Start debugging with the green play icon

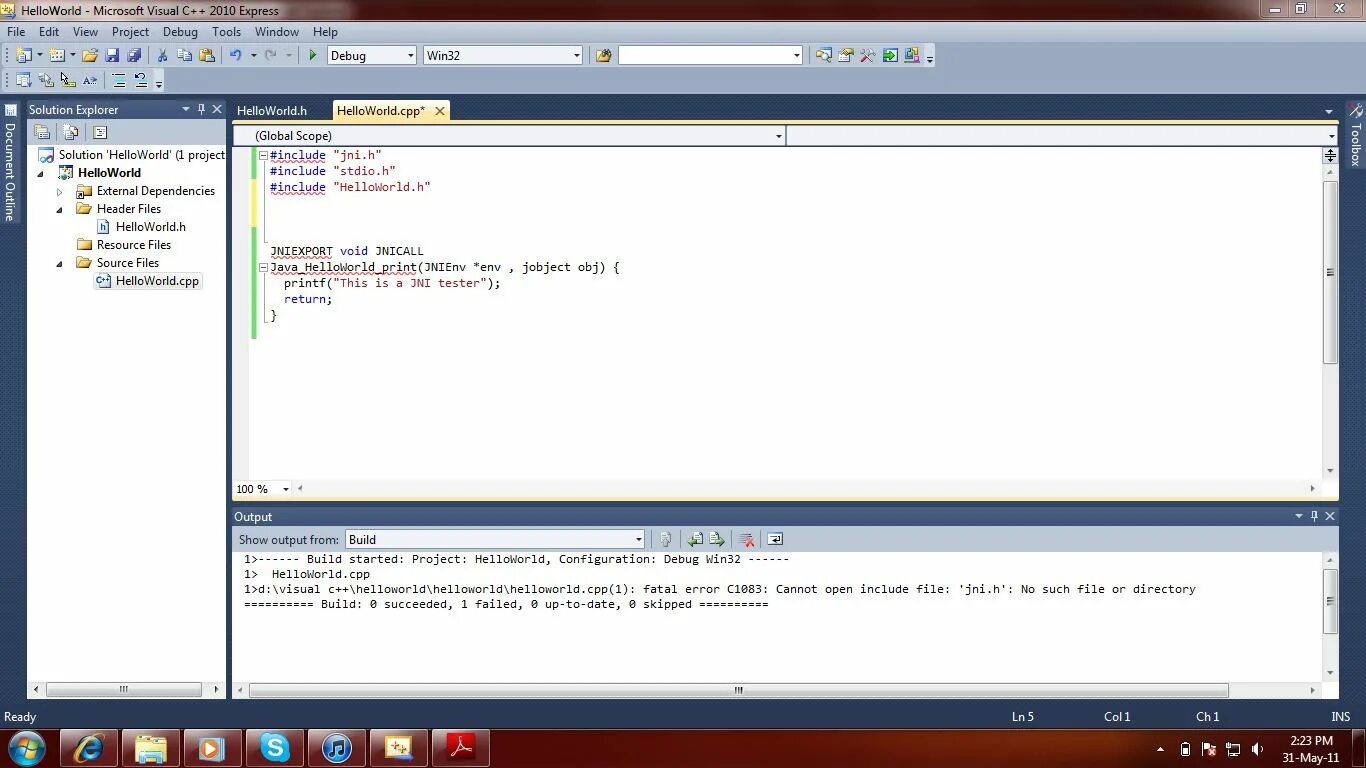[x=312, y=56]
